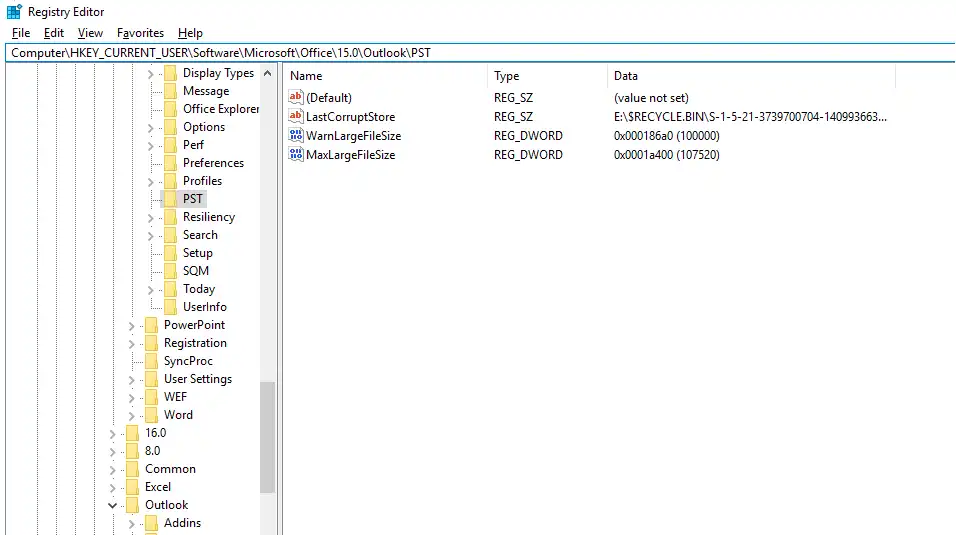Select the WarnLargeFileSize value name
The width and height of the screenshot is (956, 535).
tap(354, 135)
